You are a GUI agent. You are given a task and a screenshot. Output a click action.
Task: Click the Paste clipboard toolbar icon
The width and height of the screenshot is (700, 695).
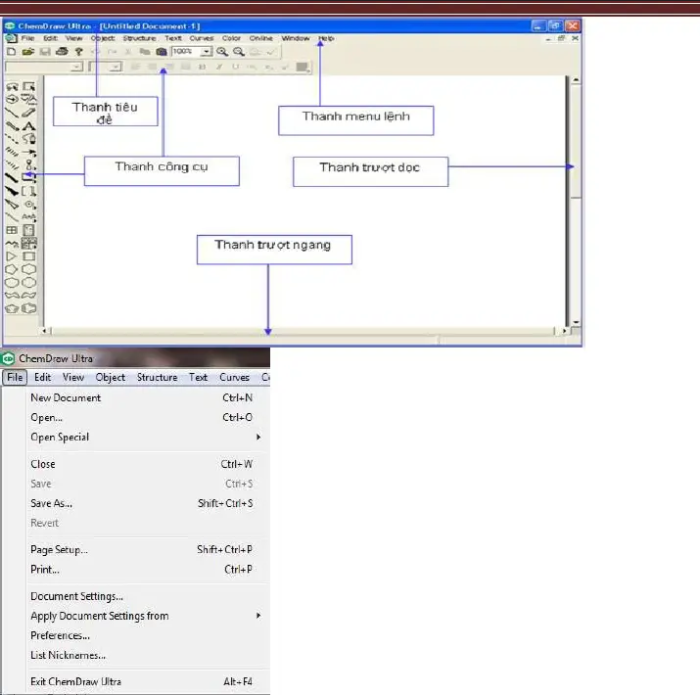[x=161, y=52]
